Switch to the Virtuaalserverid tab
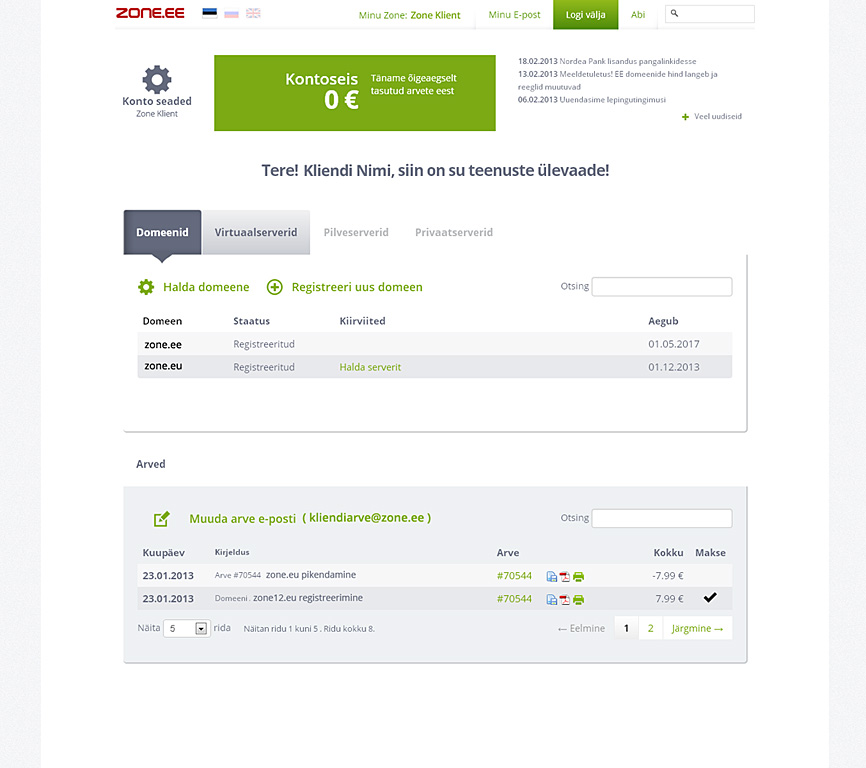 point(256,232)
